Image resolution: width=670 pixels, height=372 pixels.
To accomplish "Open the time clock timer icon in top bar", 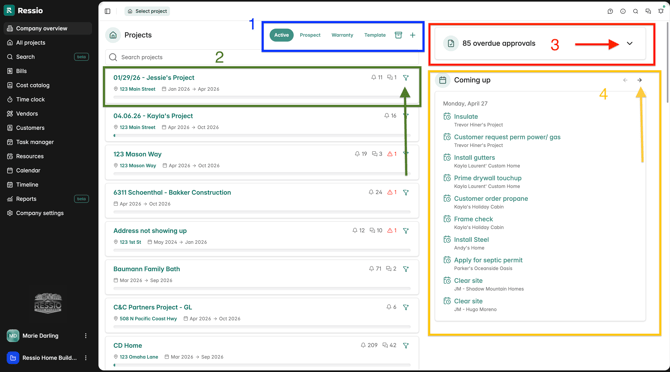I will (x=610, y=11).
